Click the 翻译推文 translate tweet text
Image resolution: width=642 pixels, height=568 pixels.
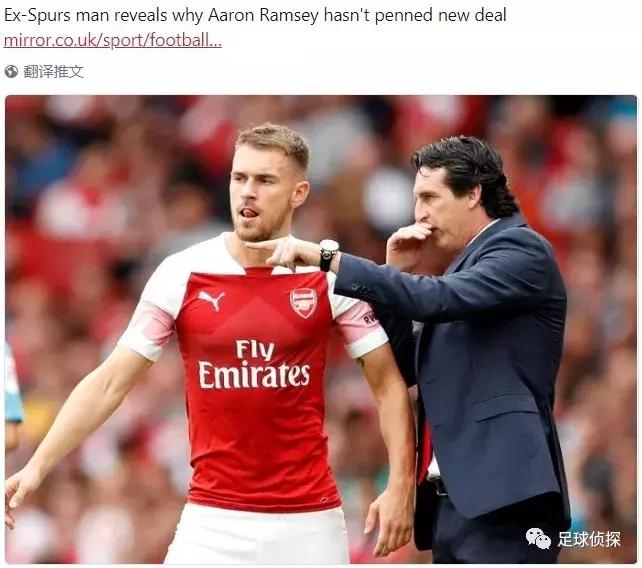click(x=54, y=72)
